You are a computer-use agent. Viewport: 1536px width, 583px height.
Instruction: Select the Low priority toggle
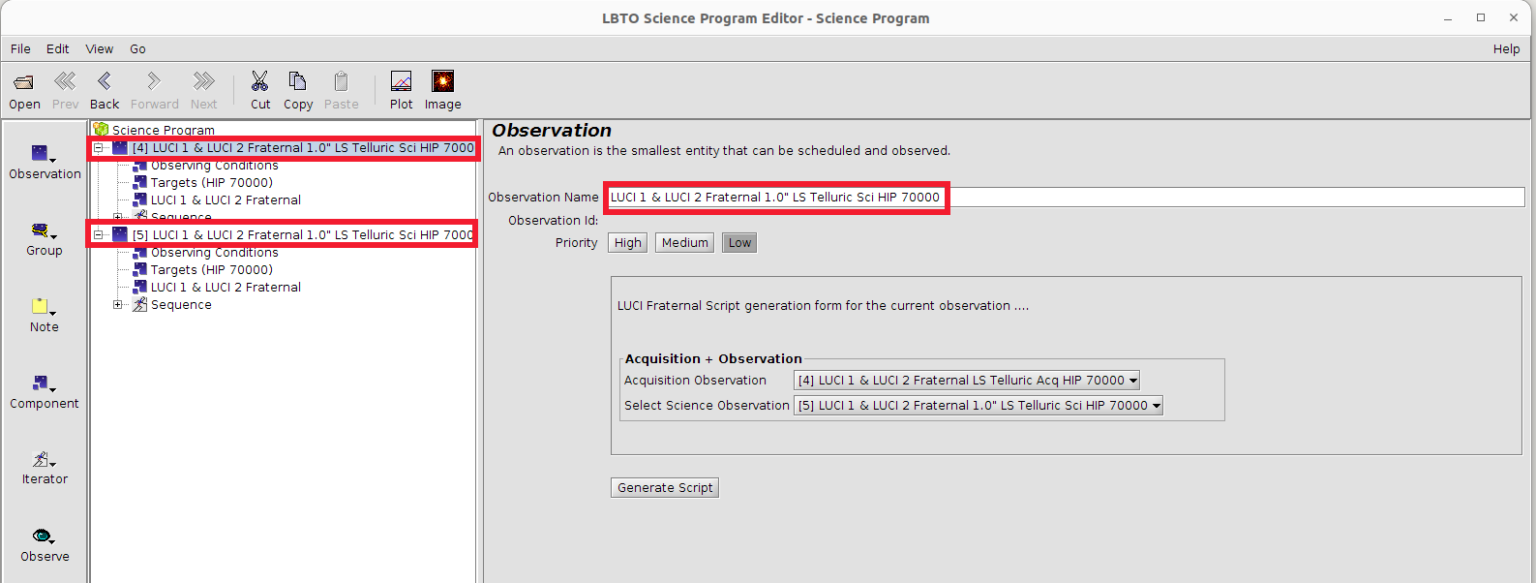tap(739, 243)
